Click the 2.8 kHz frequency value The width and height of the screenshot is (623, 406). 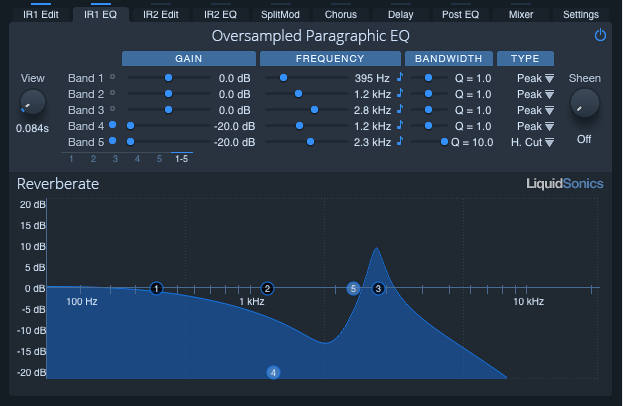(372, 110)
